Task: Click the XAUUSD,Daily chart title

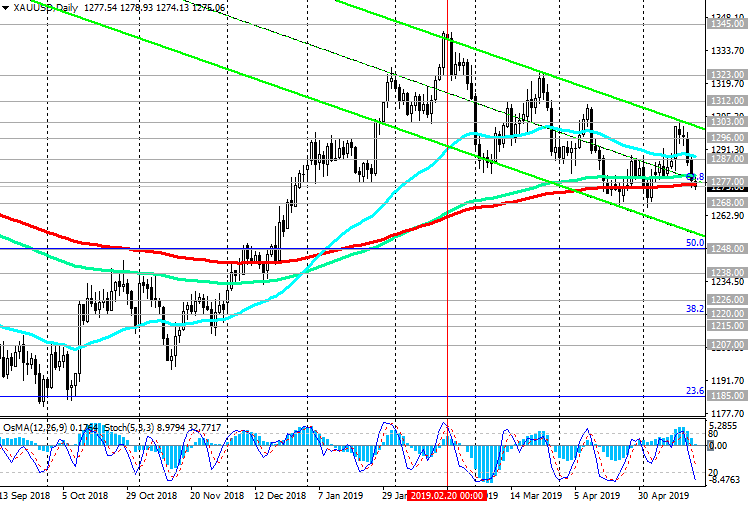Action: click(46, 8)
